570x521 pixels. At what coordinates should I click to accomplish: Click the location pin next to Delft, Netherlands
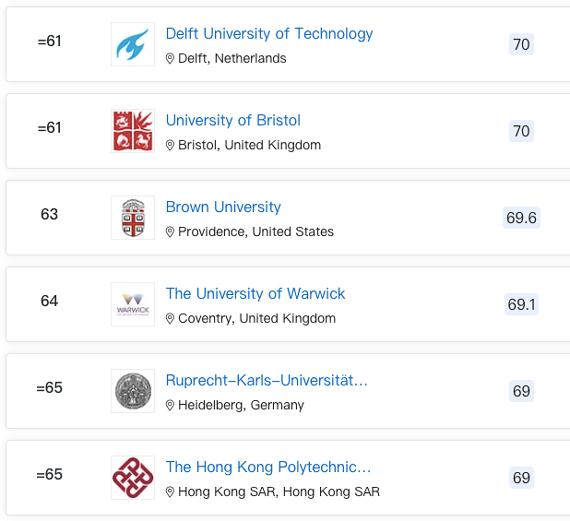170,59
